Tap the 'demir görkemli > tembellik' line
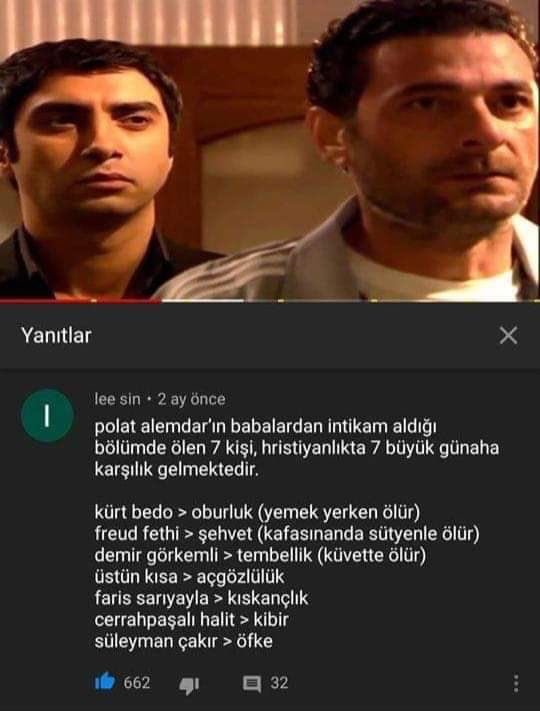540x711 pixels. click(x=260, y=555)
